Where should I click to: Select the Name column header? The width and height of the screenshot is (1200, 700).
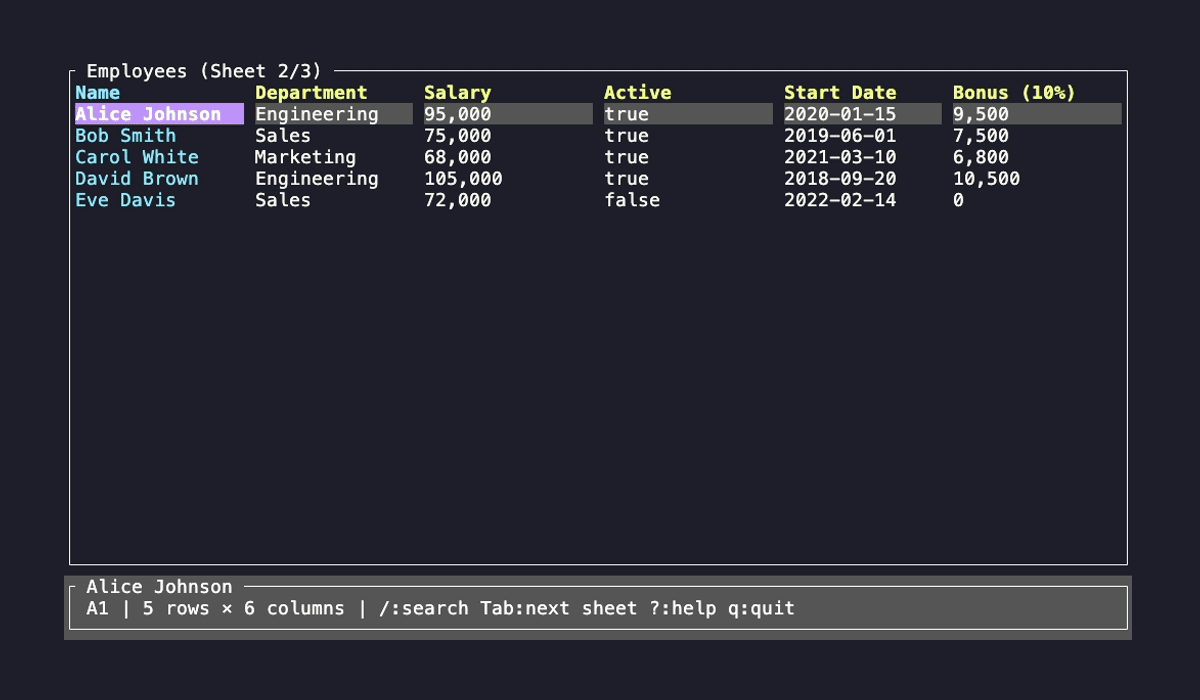pos(99,92)
